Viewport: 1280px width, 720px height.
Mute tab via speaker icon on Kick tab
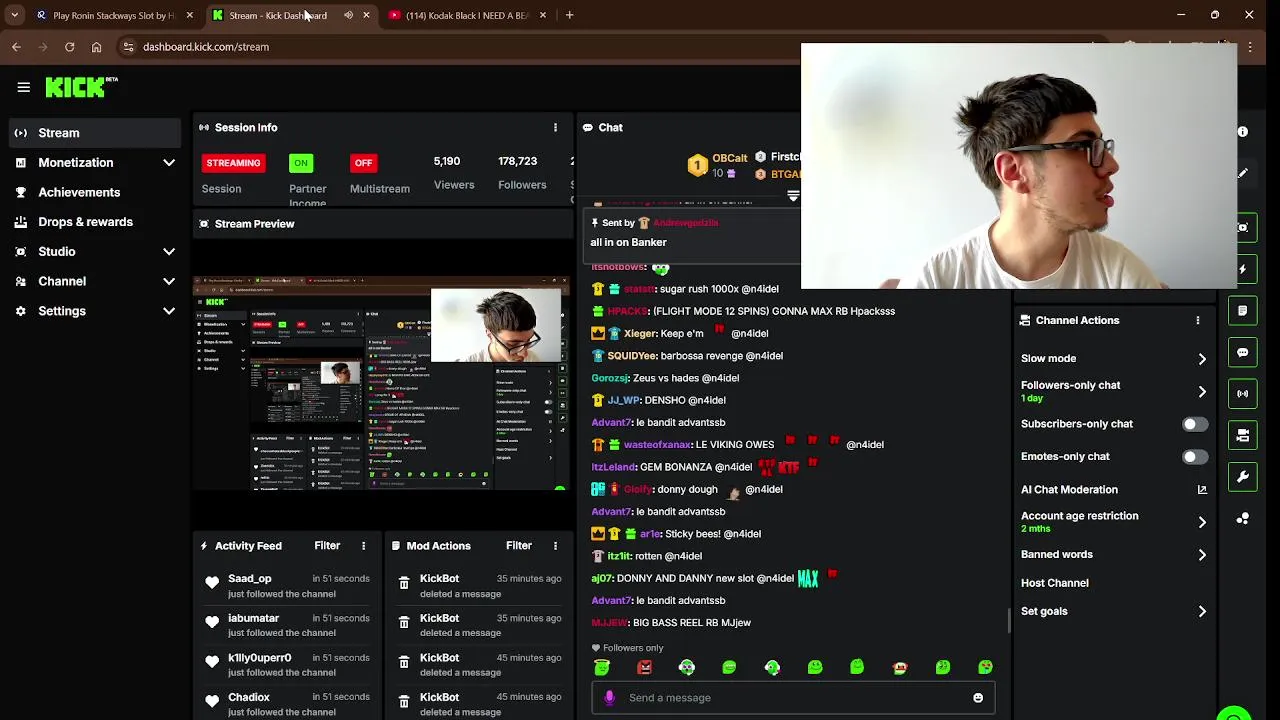348,15
